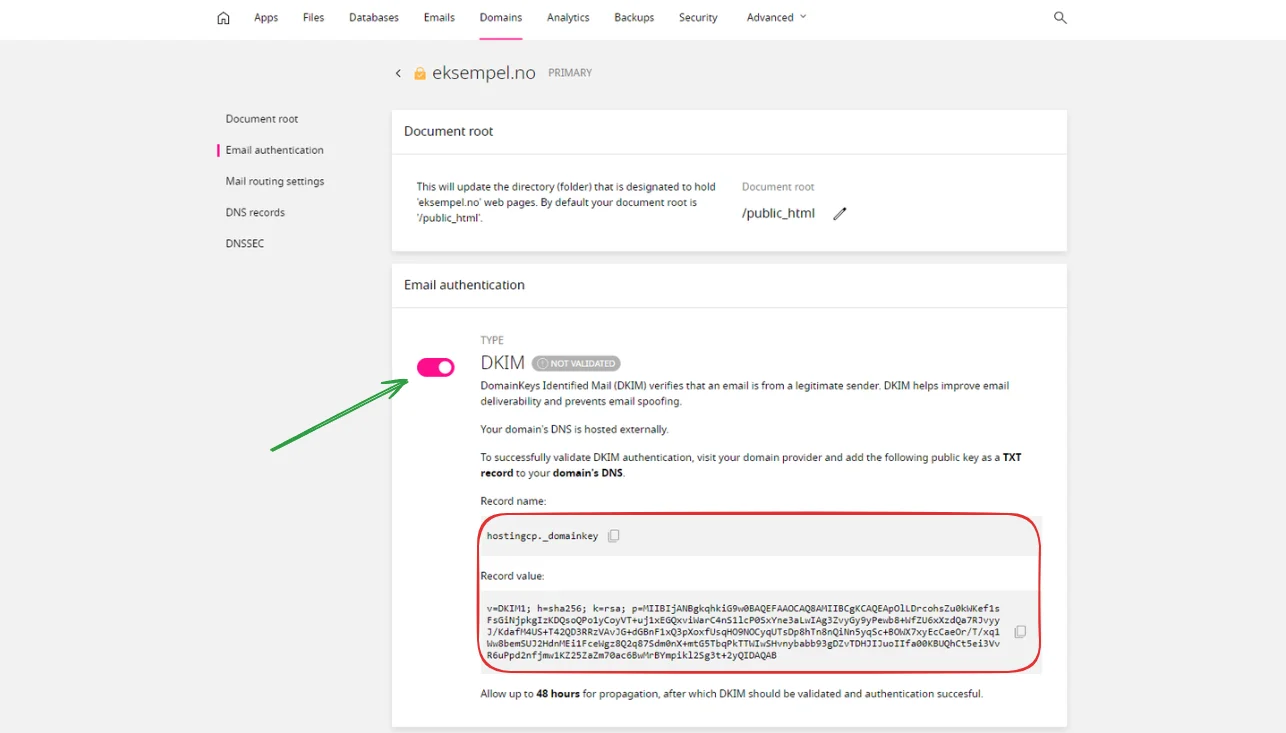Screen dimensions: 1286x733
Task: Click the 48 hours propagation note
Action: click(732, 694)
